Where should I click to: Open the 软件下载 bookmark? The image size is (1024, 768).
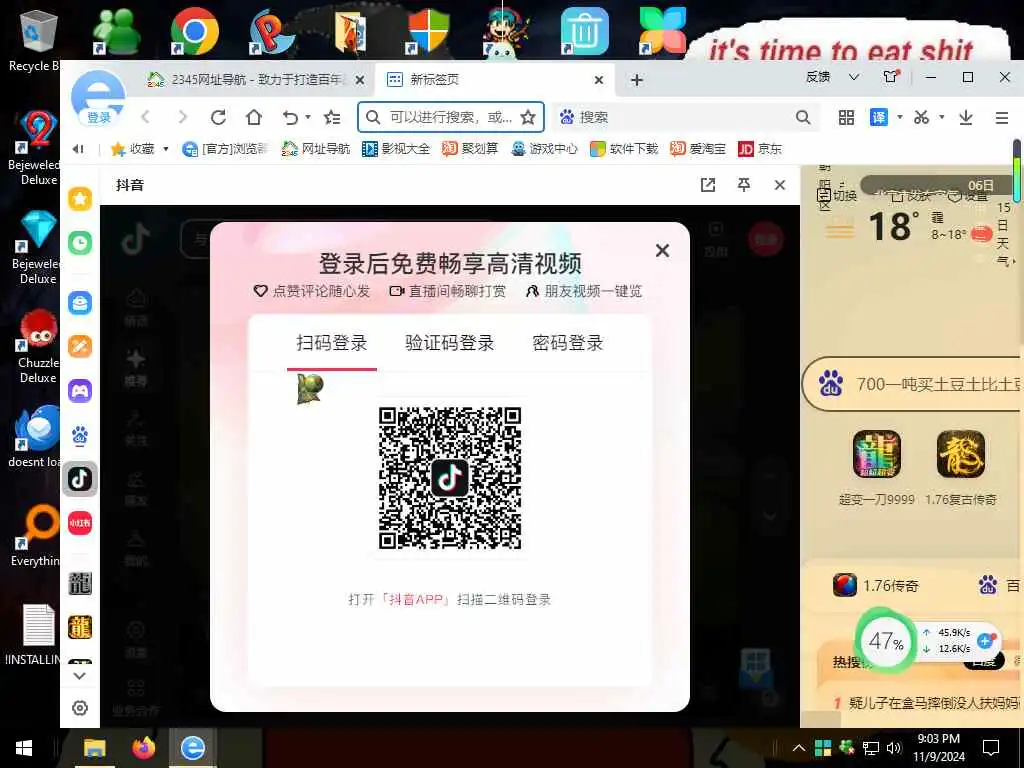(x=624, y=149)
